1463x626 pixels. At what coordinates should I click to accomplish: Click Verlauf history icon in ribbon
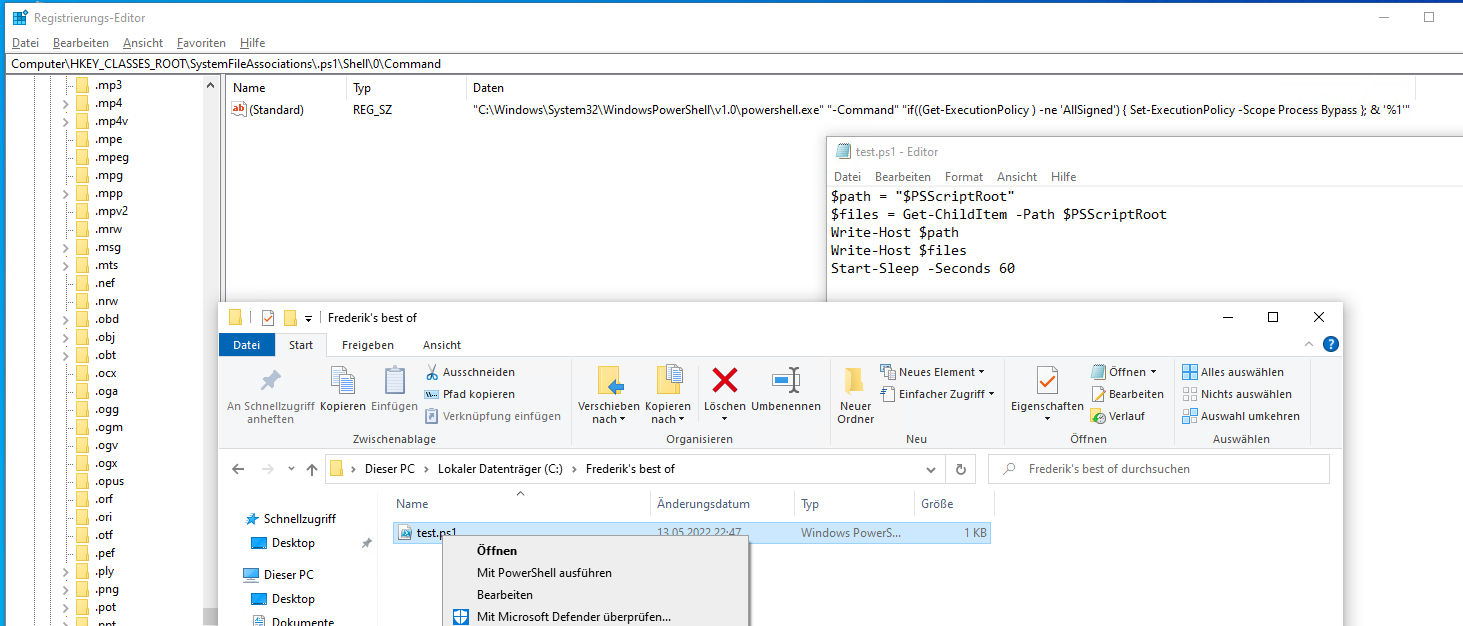1099,416
